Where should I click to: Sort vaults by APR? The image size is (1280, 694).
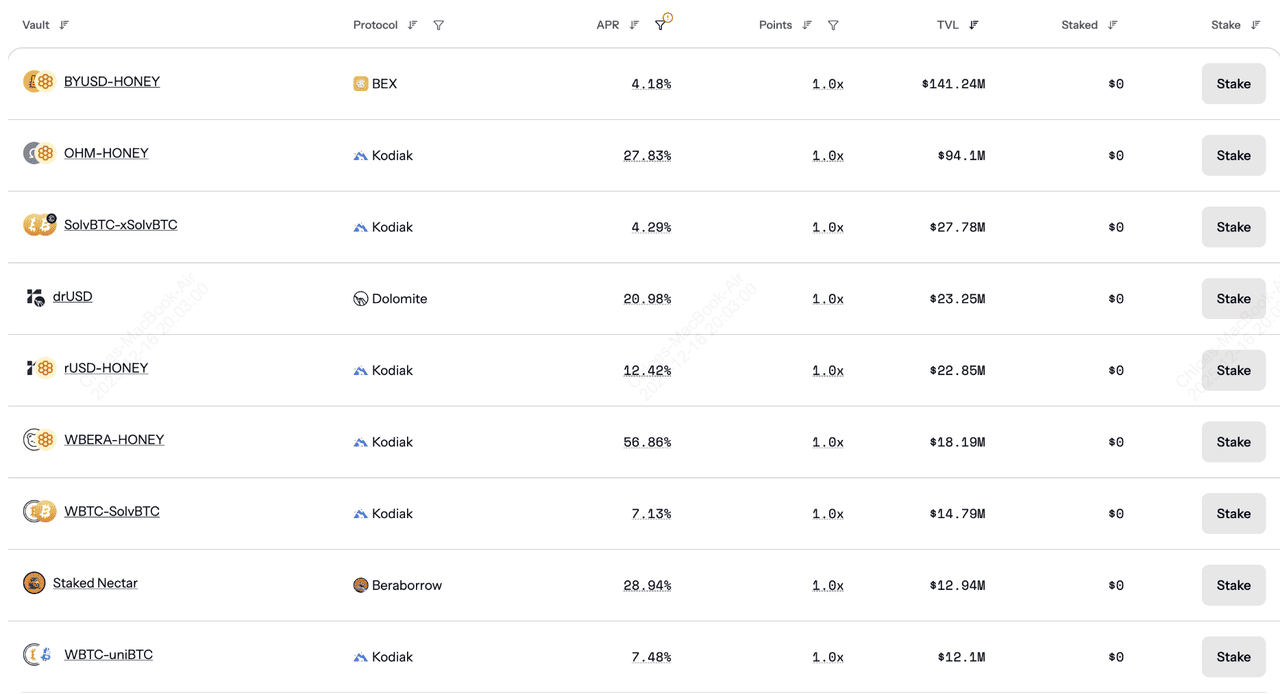pyautogui.click(x=634, y=25)
